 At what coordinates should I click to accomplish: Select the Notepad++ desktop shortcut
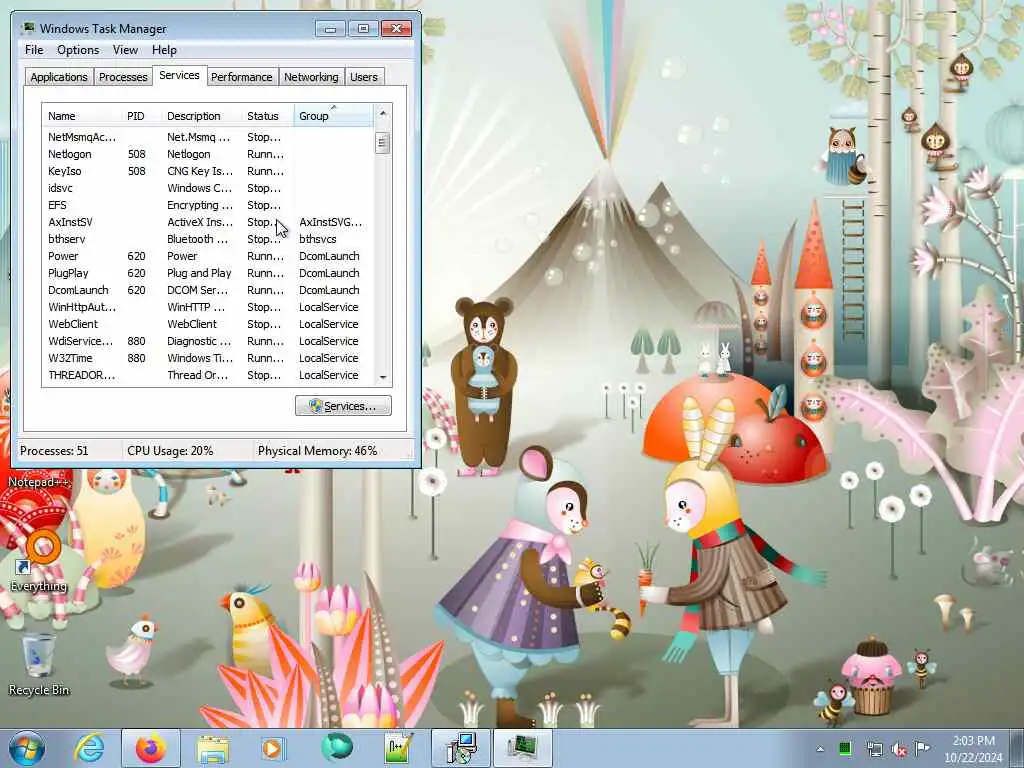point(39,482)
